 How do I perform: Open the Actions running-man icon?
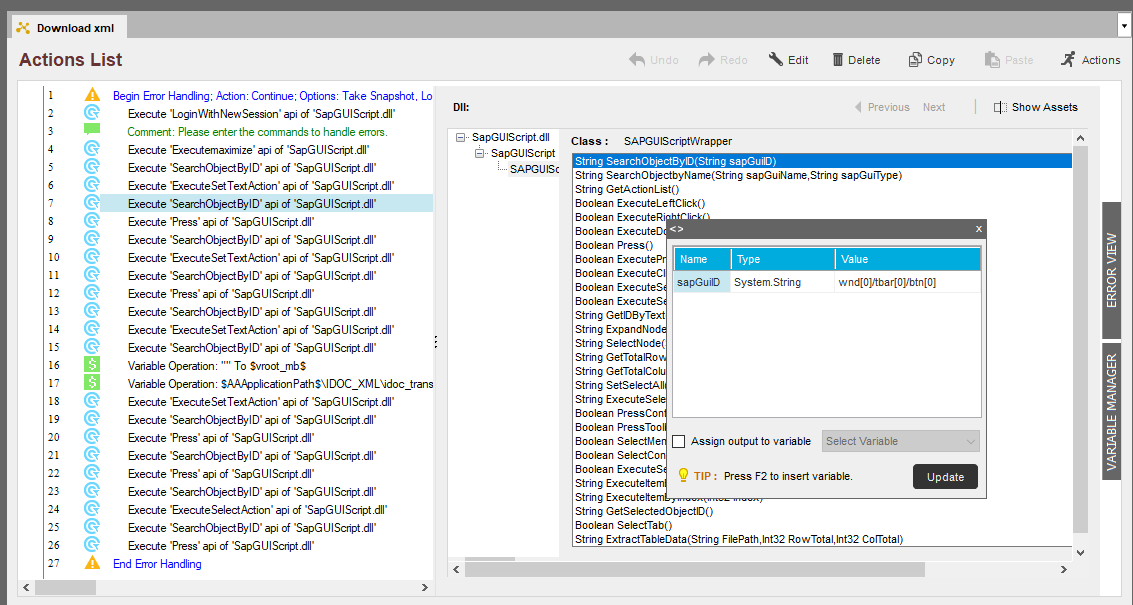(1069, 60)
